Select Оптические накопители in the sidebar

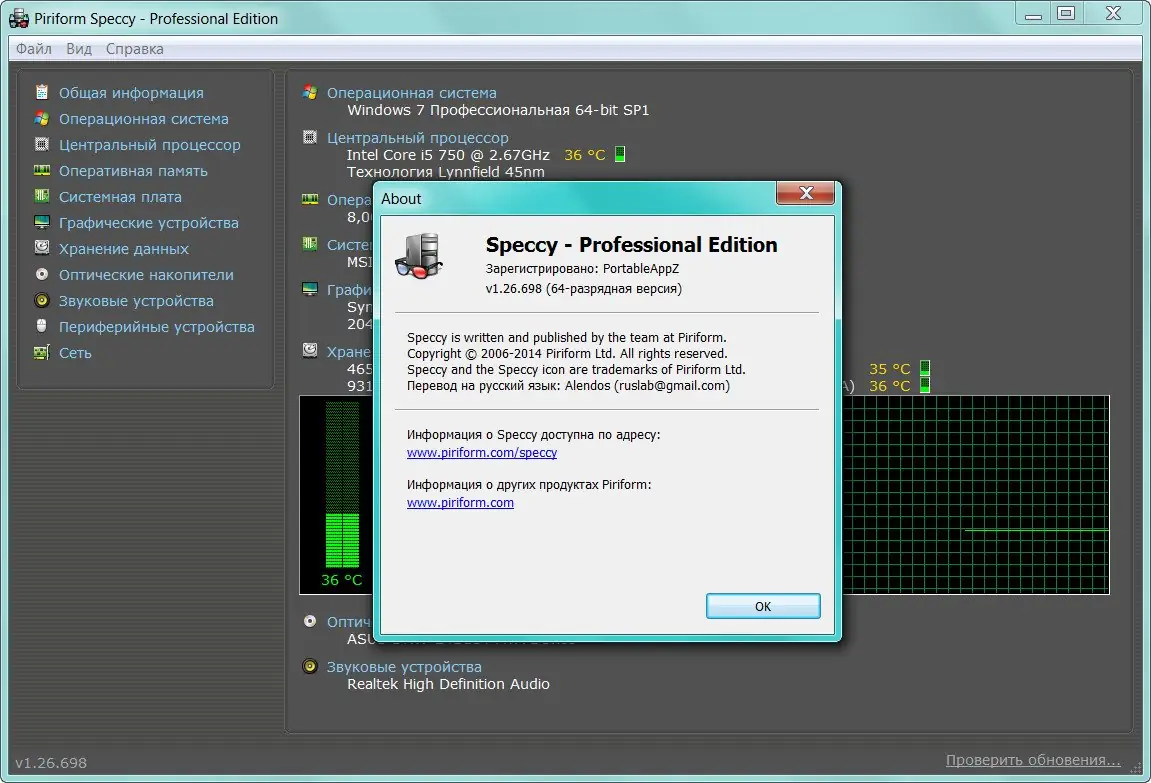click(146, 275)
